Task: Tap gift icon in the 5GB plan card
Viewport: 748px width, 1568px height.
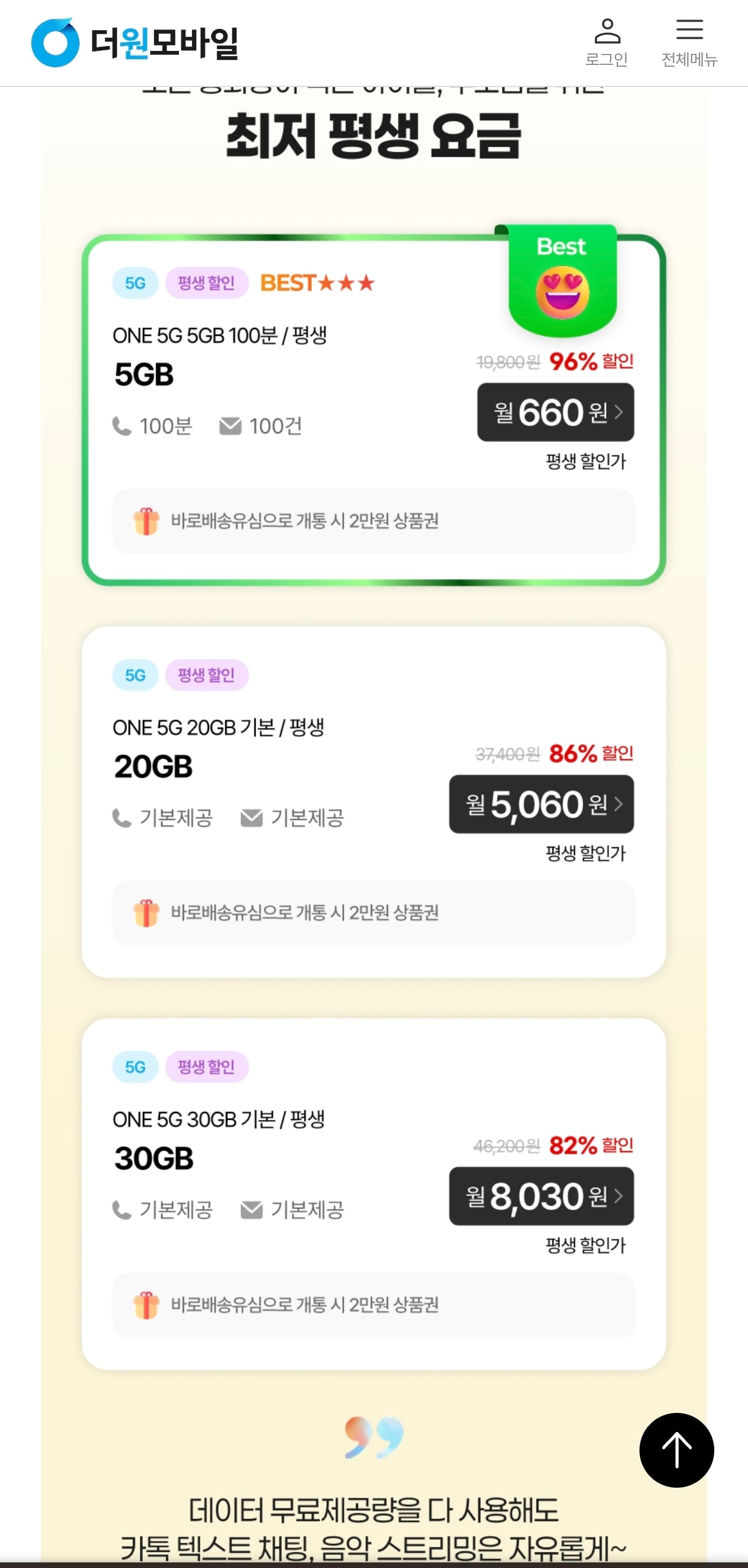Action: click(146, 521)
